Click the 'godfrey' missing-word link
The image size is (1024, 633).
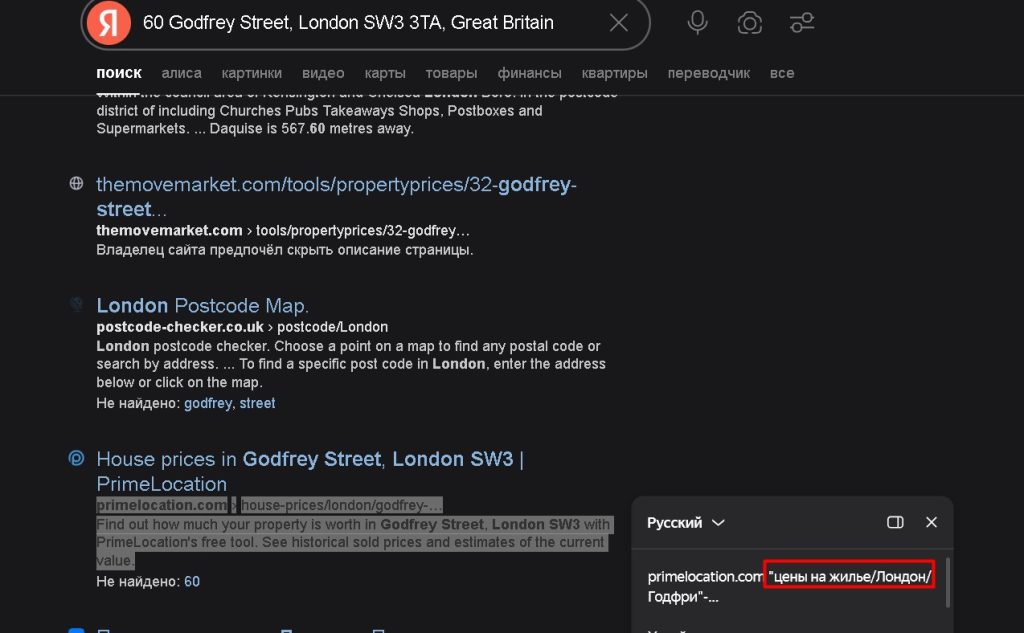pos(207,403)
